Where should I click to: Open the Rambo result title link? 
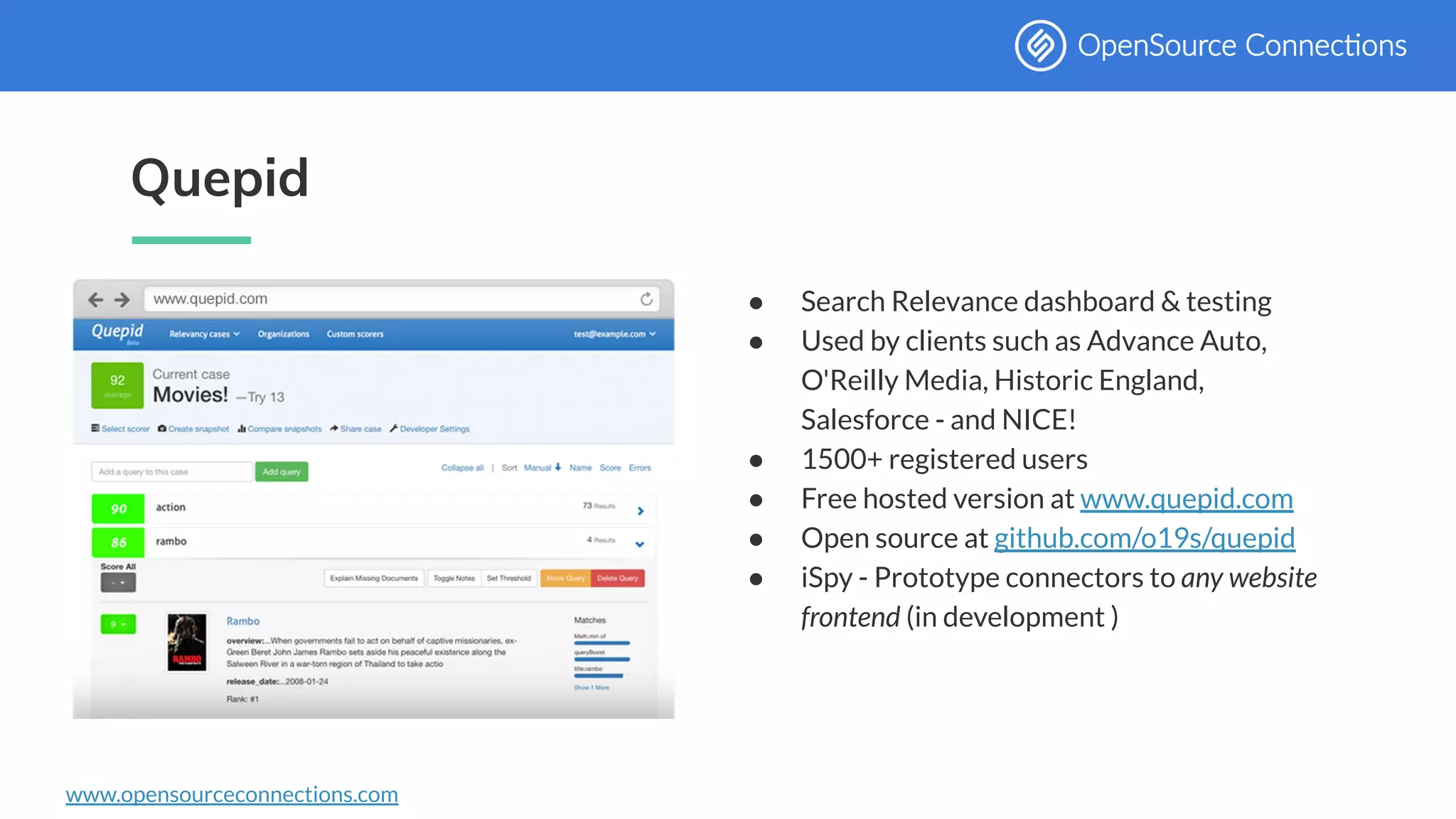coord(243,621)
